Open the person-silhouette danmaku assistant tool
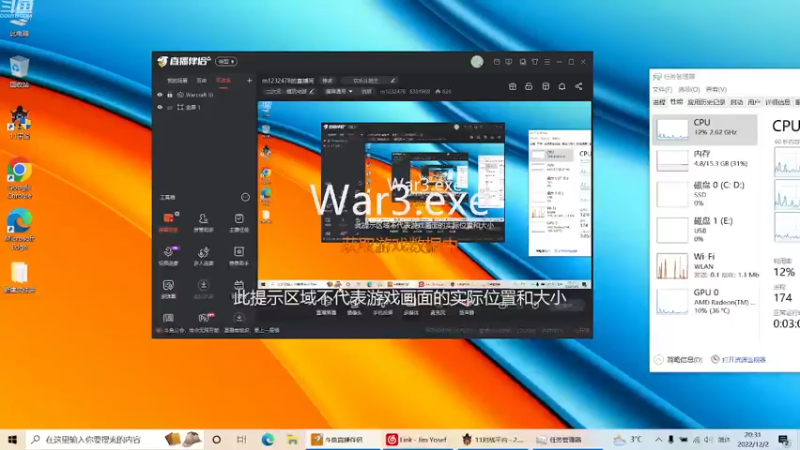This screenshot has height=450, width=800. [203, 222]
